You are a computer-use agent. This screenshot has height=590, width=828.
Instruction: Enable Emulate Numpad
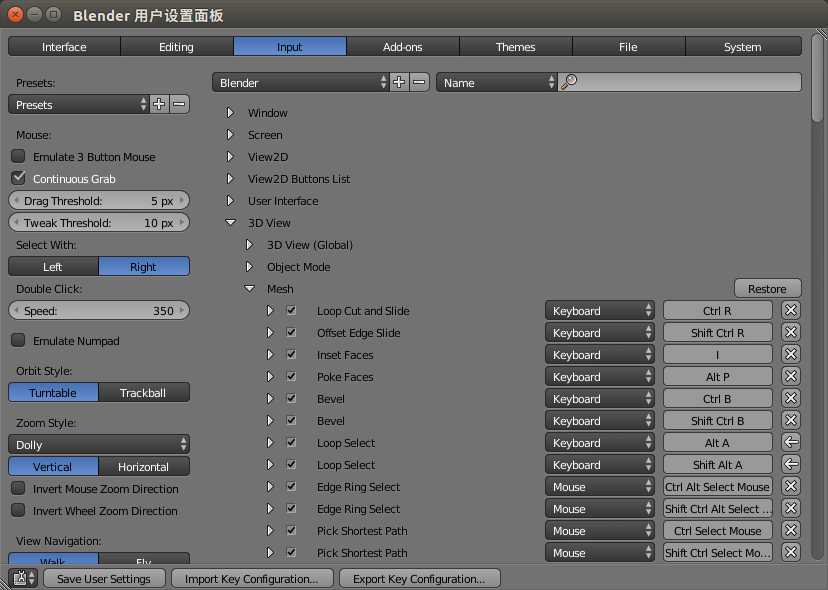pyautogui.click(x=18, y=340)
